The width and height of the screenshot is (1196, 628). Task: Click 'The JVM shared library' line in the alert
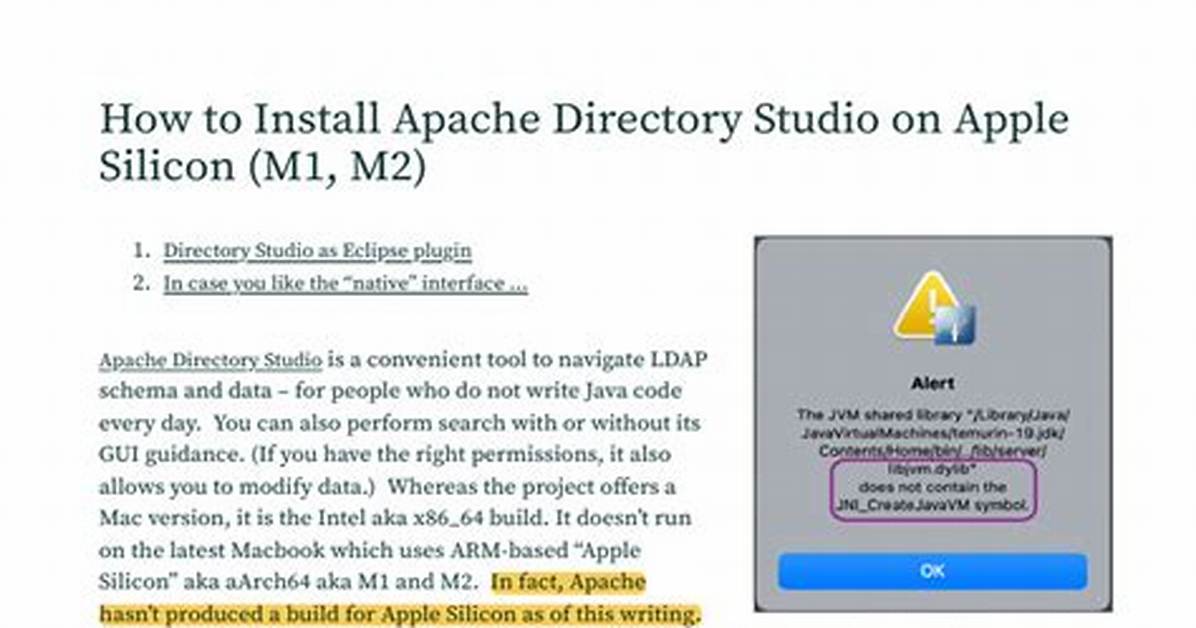[x=932, y=415]
